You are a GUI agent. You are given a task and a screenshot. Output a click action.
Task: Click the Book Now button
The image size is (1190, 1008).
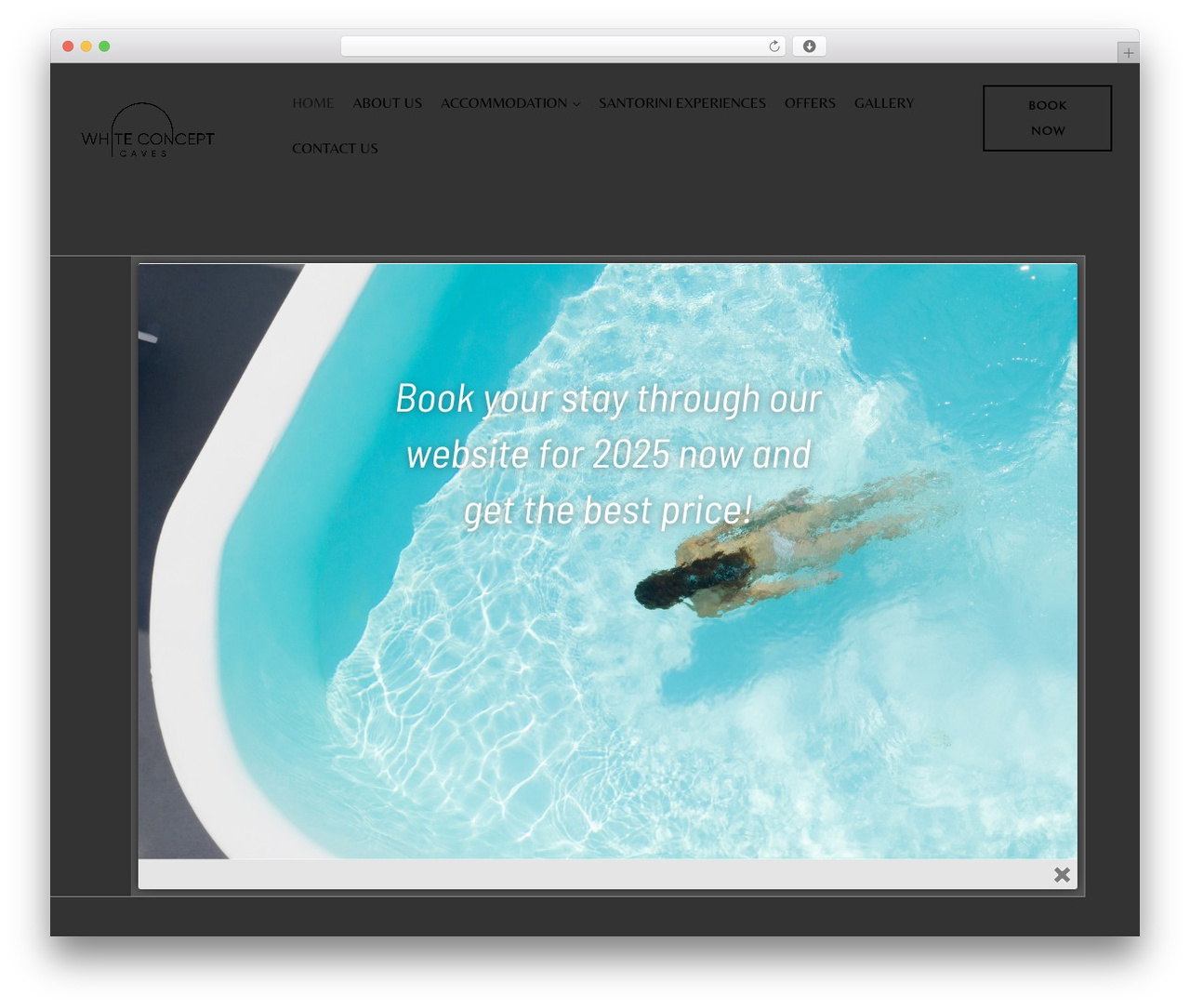pyautogui.click(x=1048, y=118)
